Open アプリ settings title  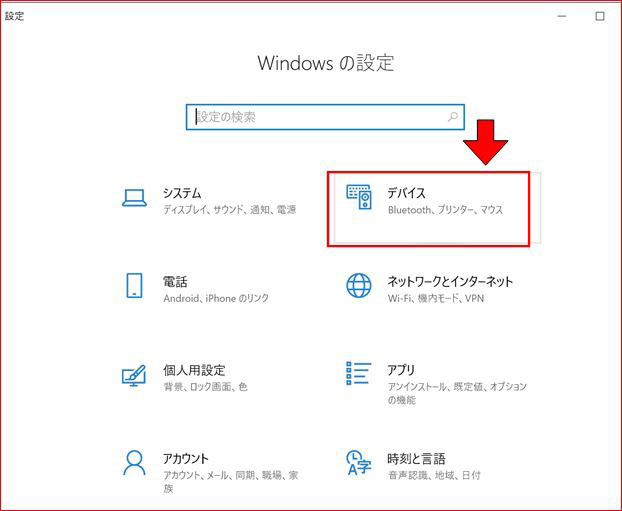point(401,370)
